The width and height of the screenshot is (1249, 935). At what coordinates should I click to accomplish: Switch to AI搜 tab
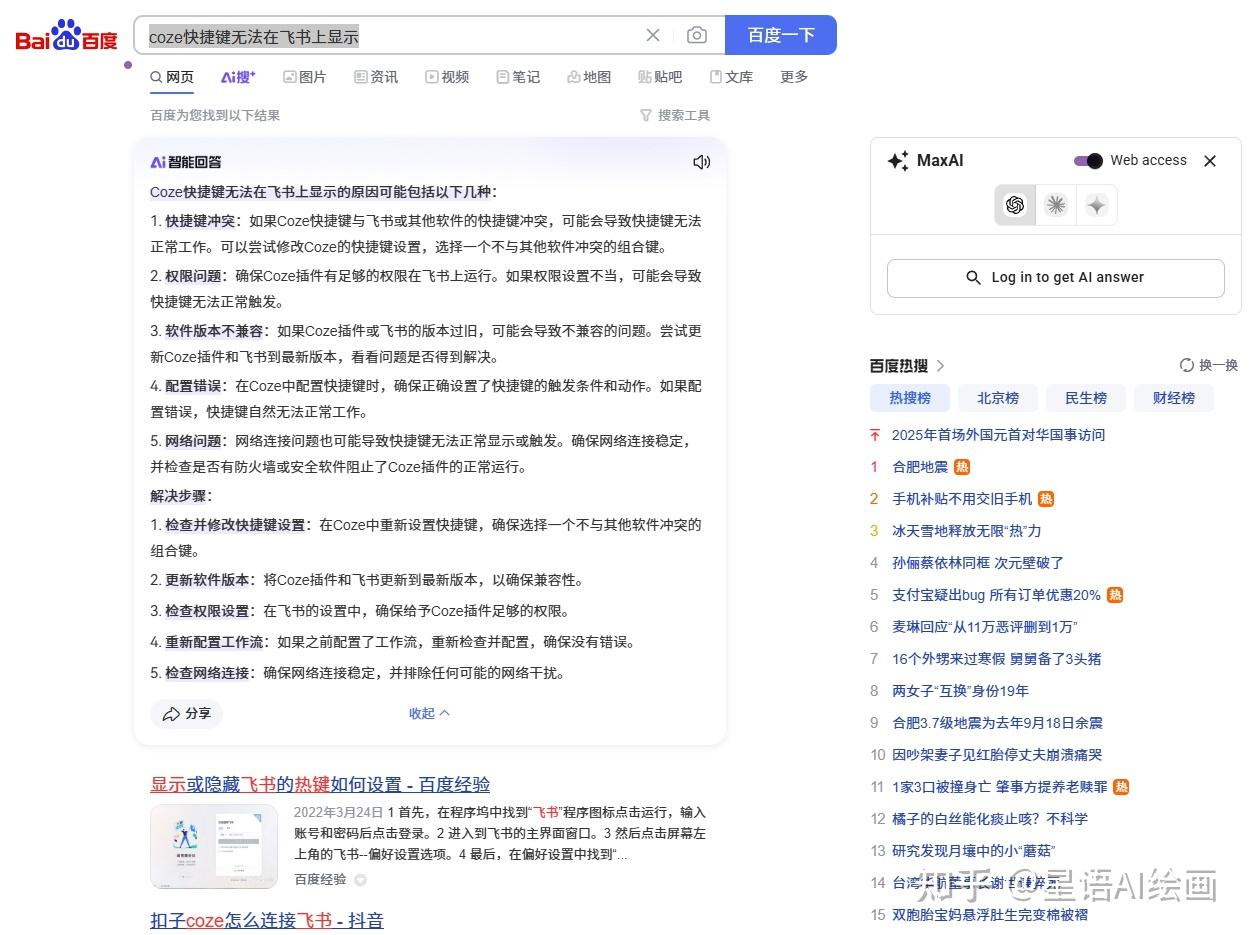tap(238, 77)
